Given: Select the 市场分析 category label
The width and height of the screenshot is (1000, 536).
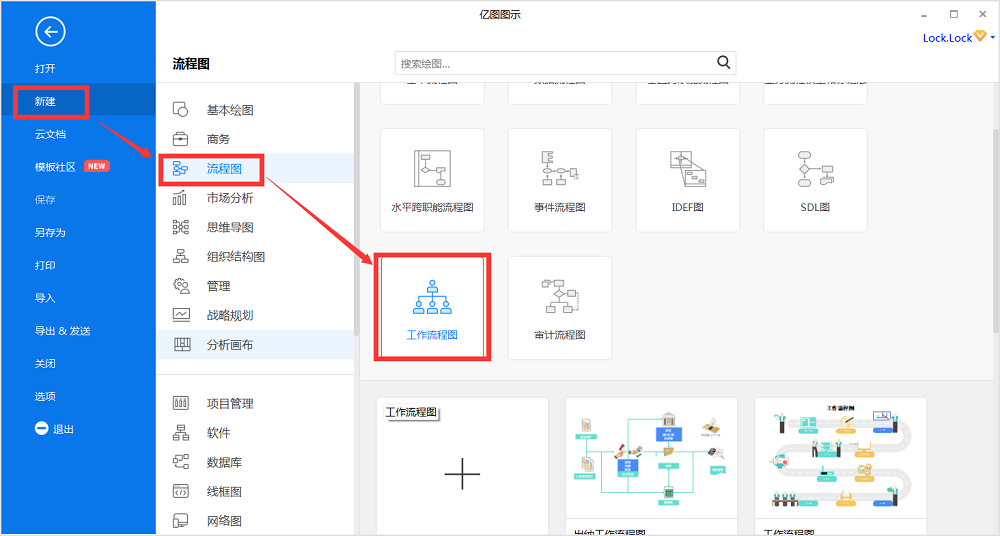Looking at the screenshot, I should click(230, 198).
